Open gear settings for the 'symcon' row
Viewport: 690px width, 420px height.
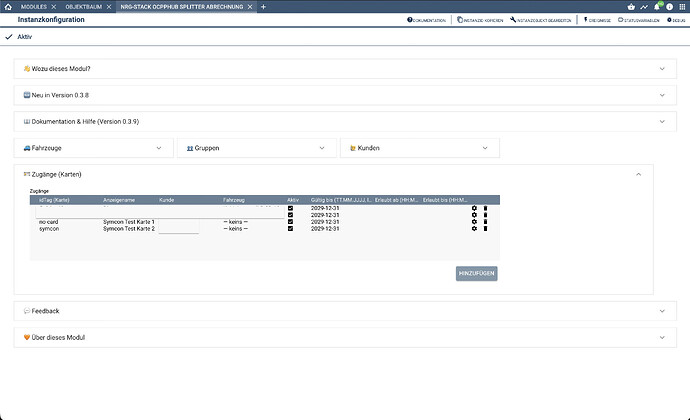coord(474,228)
